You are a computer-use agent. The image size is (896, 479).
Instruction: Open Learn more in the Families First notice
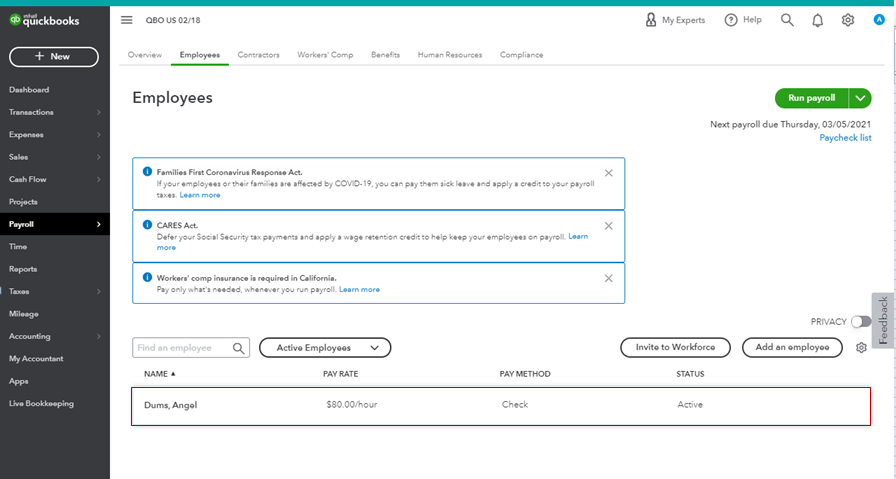199,195
